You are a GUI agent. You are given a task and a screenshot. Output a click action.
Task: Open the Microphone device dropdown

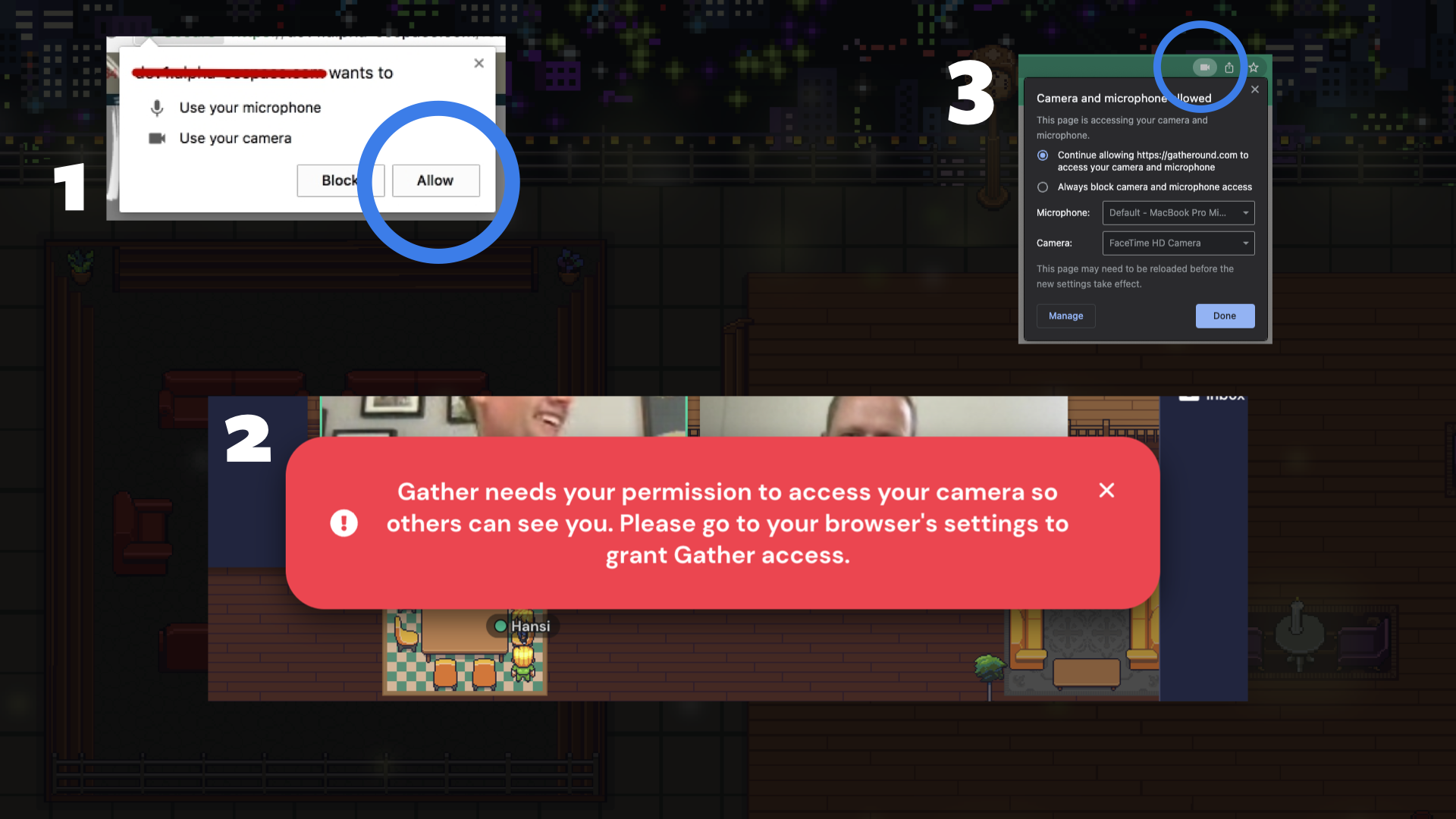click(x=1178, y=213)
